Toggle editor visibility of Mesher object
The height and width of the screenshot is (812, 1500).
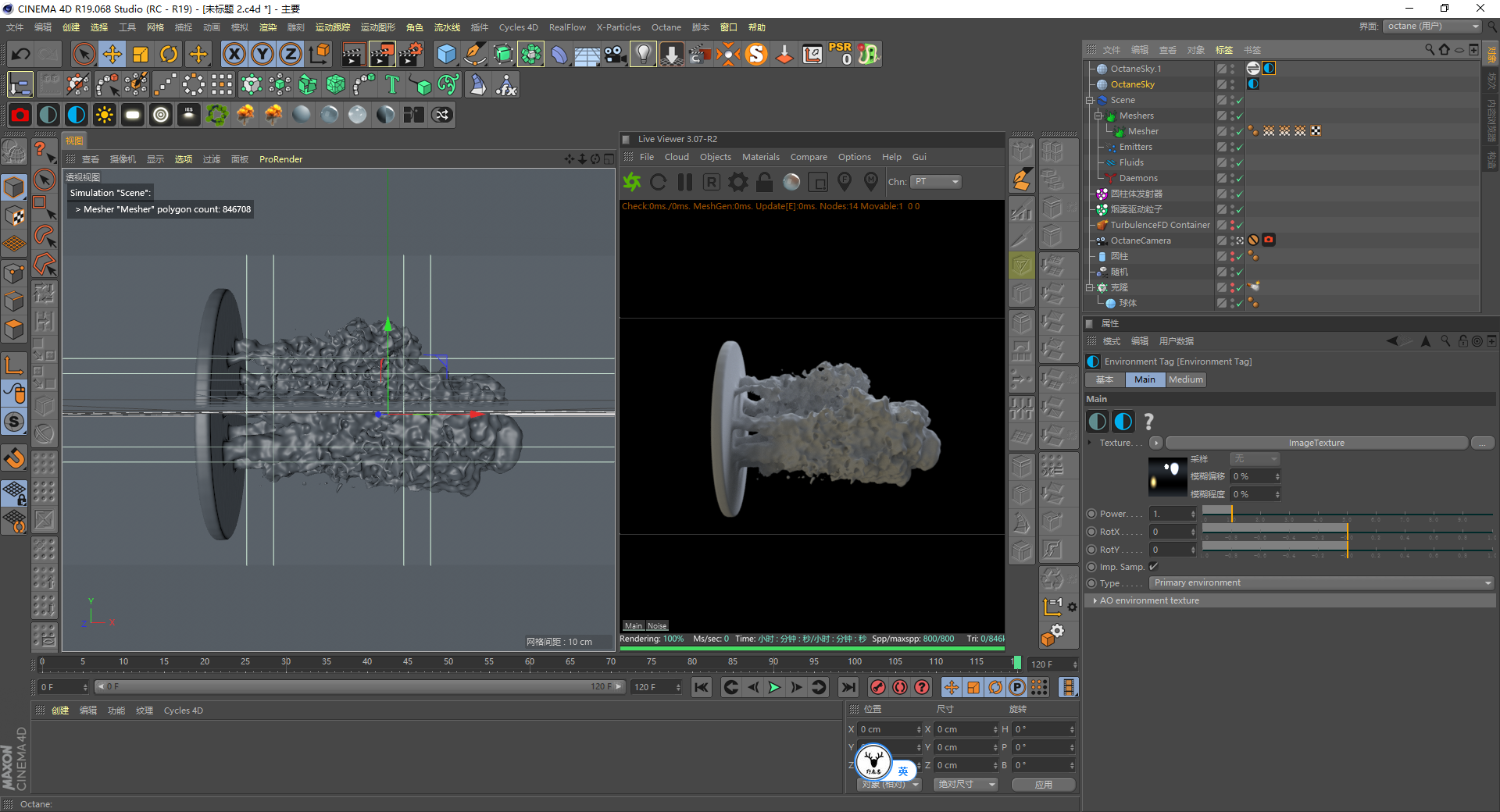click(1232, 129)
